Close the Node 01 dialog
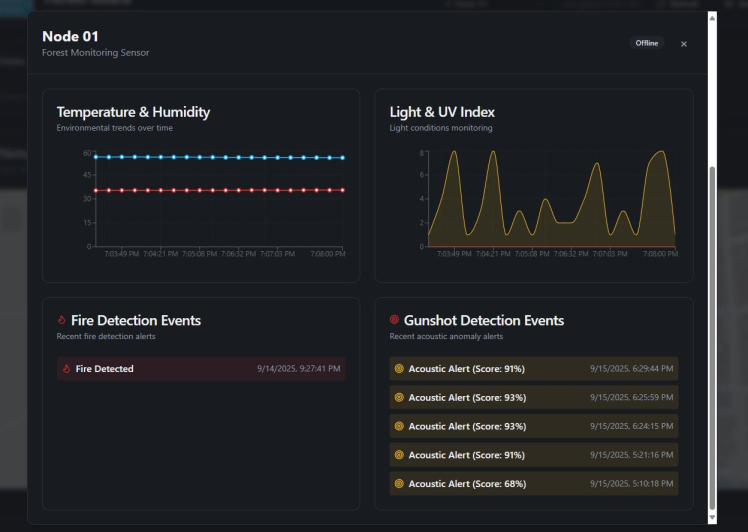Screen dimensions: 748x532 point(684,44)
